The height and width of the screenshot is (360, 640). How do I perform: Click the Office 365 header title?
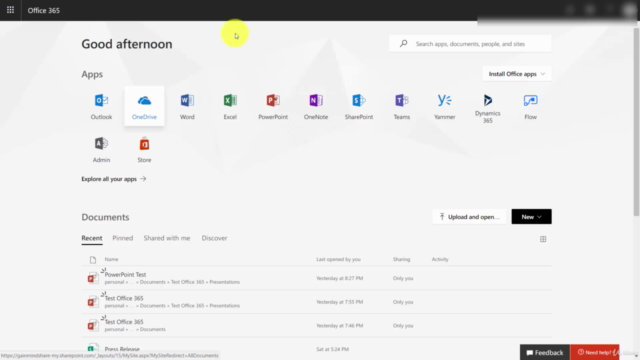tap(44, 10)
